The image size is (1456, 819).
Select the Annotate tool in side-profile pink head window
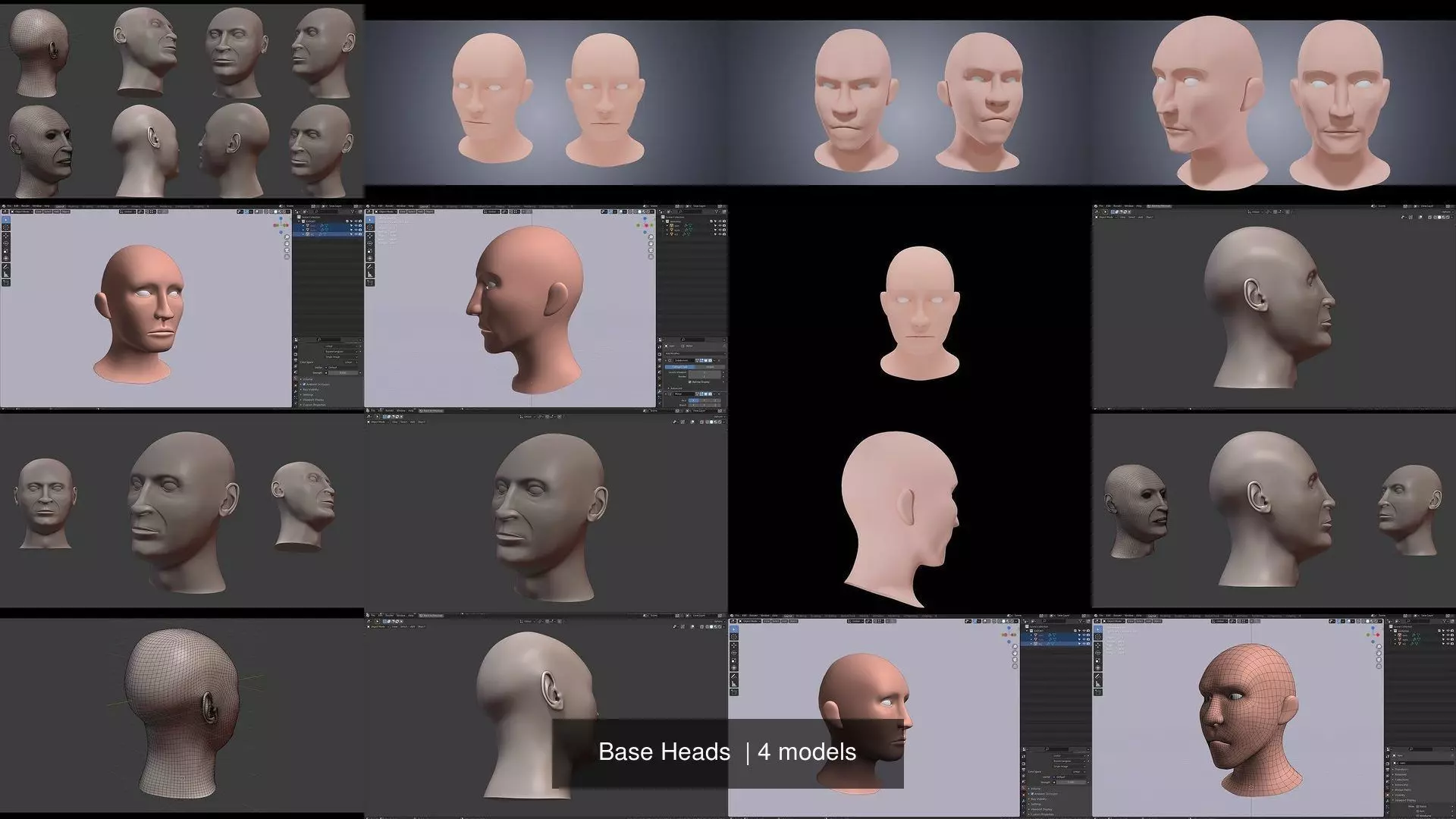click(x=370, y=267)
